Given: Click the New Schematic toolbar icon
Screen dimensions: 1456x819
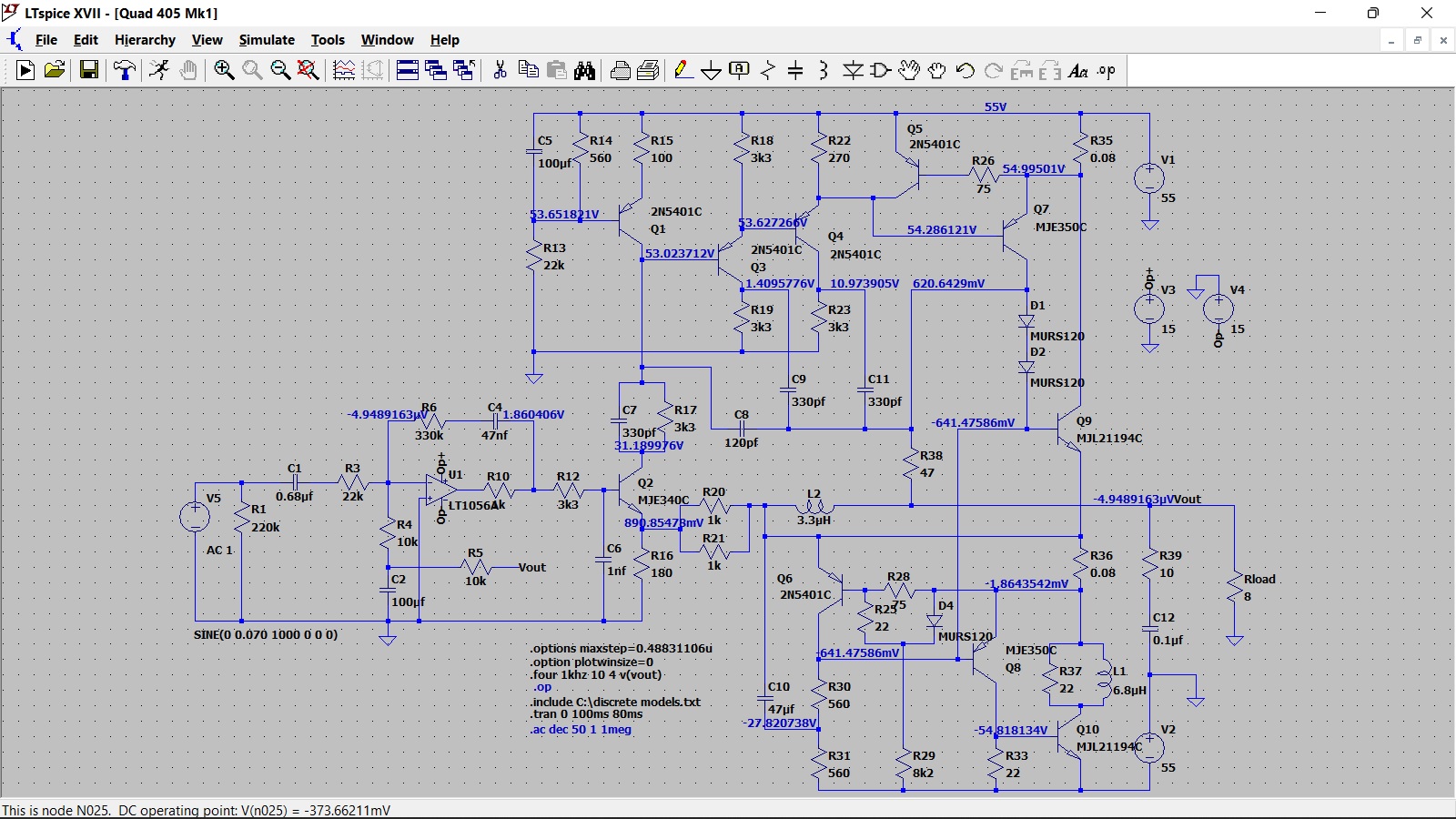Looking at the screenshot, I should [25, 70].
